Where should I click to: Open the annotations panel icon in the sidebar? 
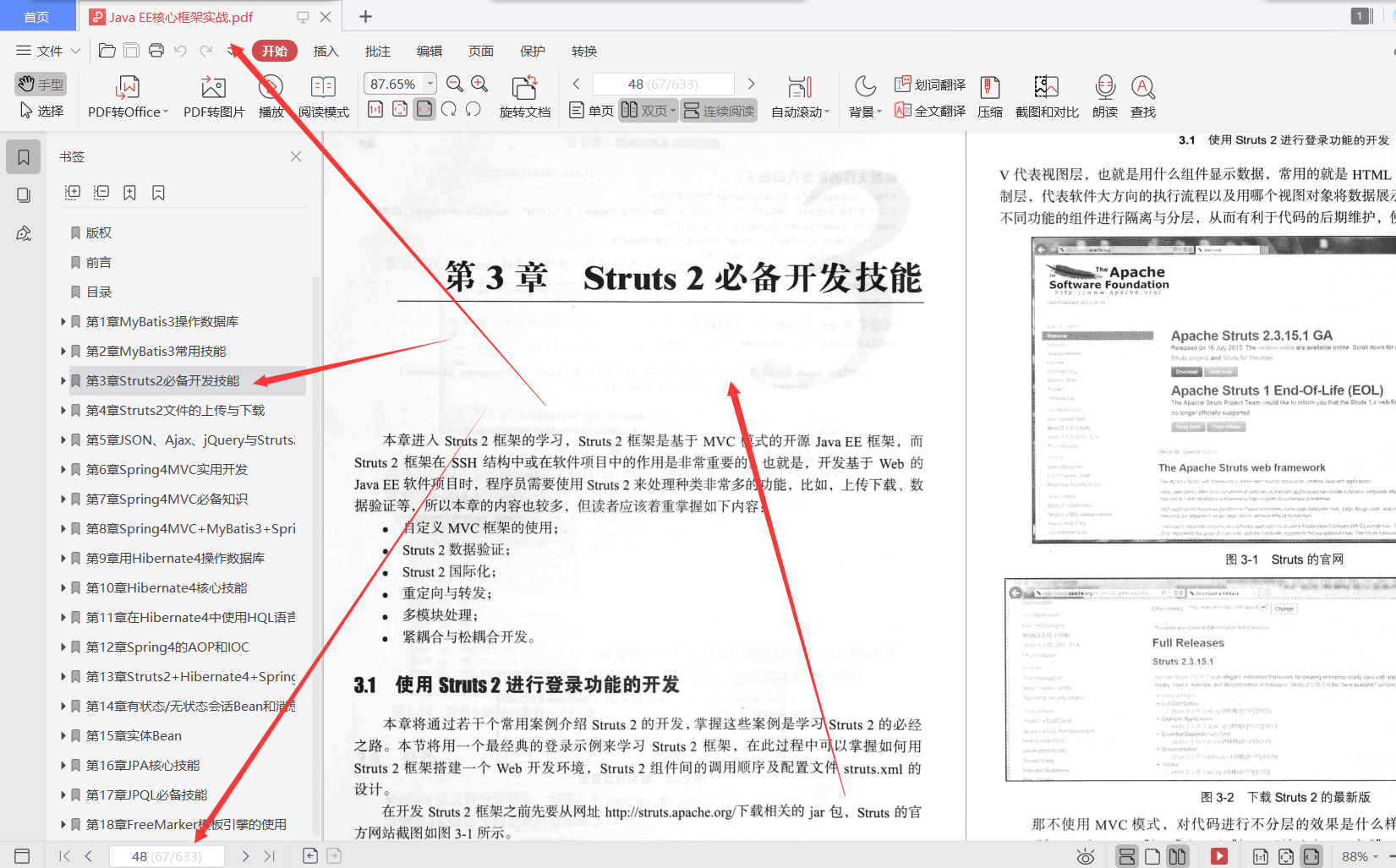[24, 233]
